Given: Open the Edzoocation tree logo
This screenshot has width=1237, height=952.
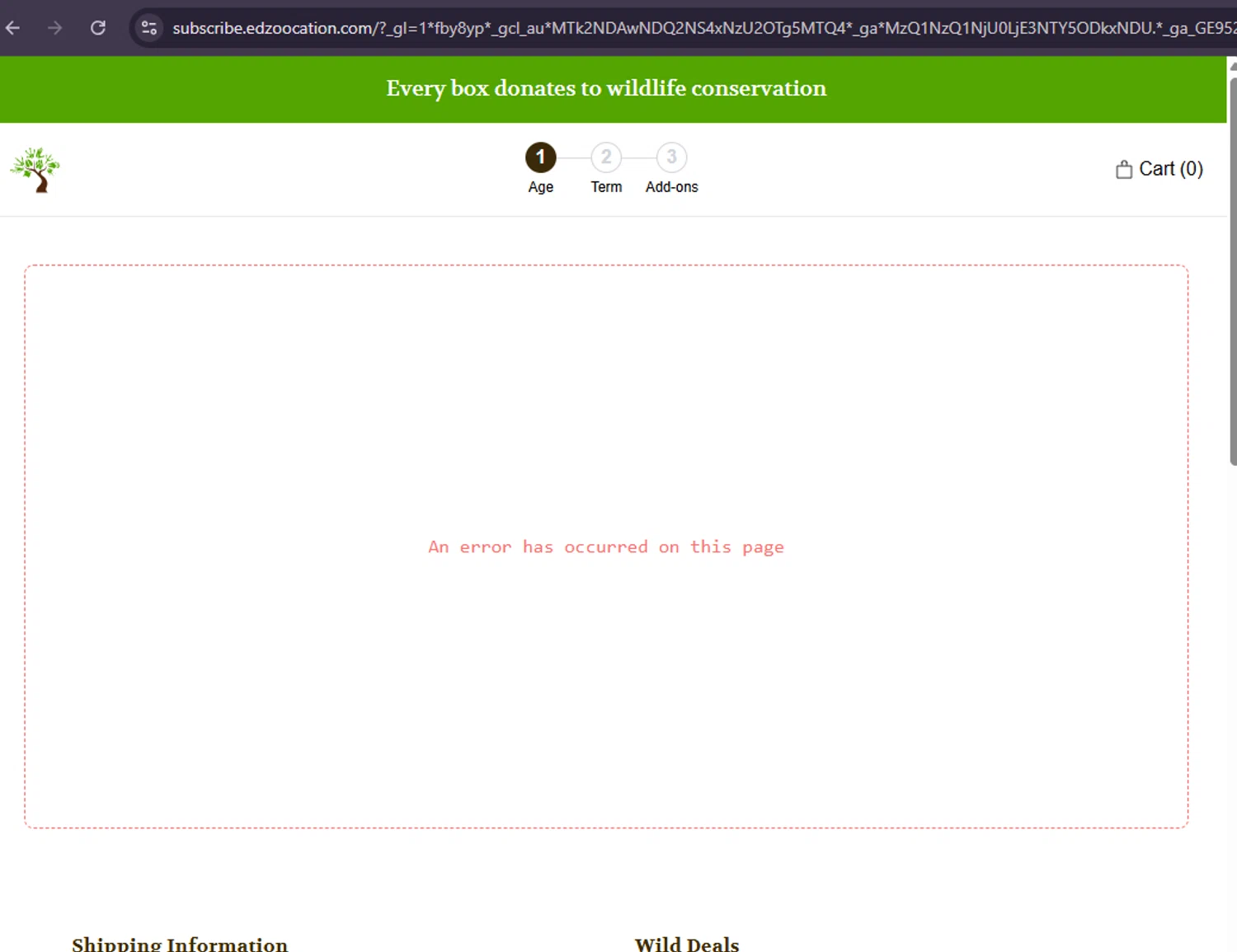Looking at the screenshot, I should (35, 170).
